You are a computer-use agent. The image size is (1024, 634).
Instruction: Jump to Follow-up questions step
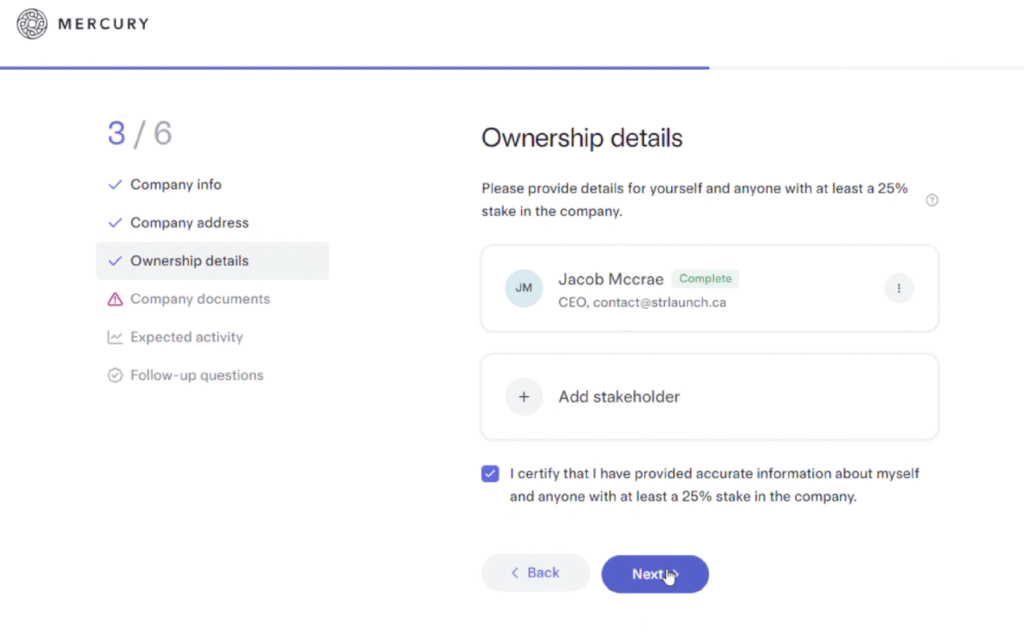197,376
